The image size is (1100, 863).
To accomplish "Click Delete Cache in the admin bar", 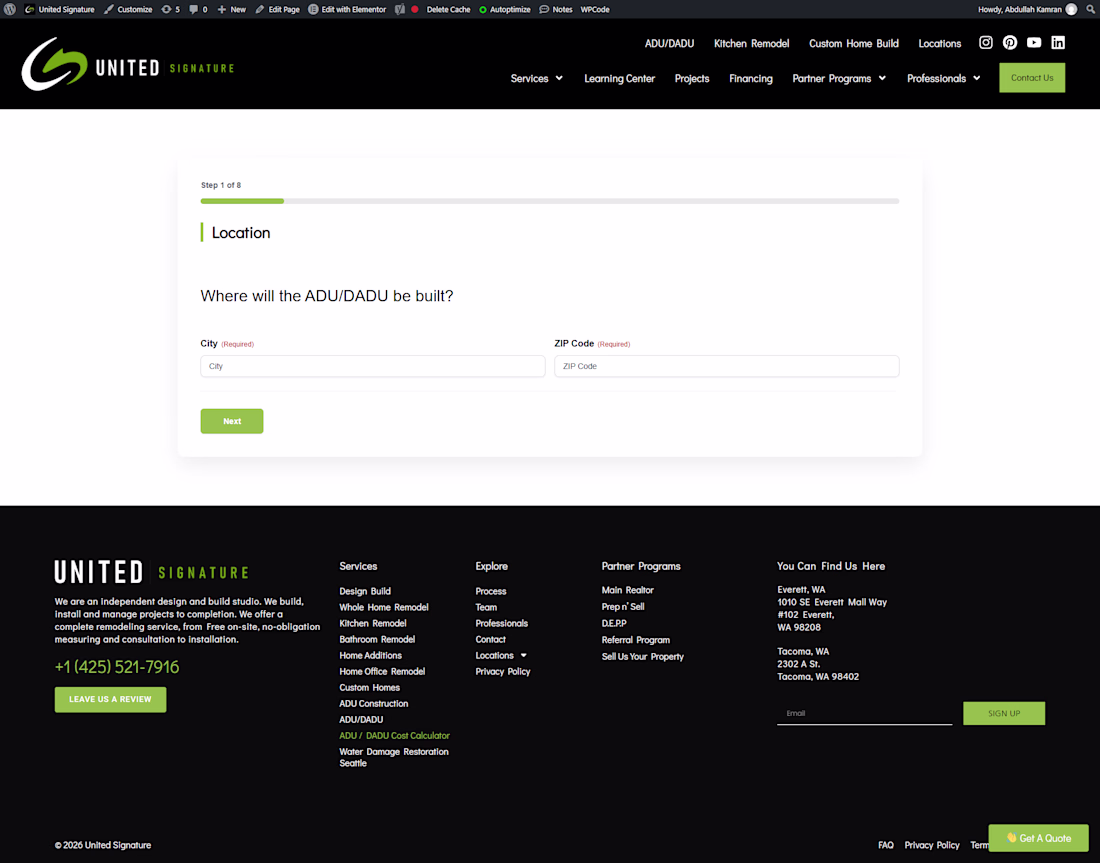I will click(x=448, y=9).
